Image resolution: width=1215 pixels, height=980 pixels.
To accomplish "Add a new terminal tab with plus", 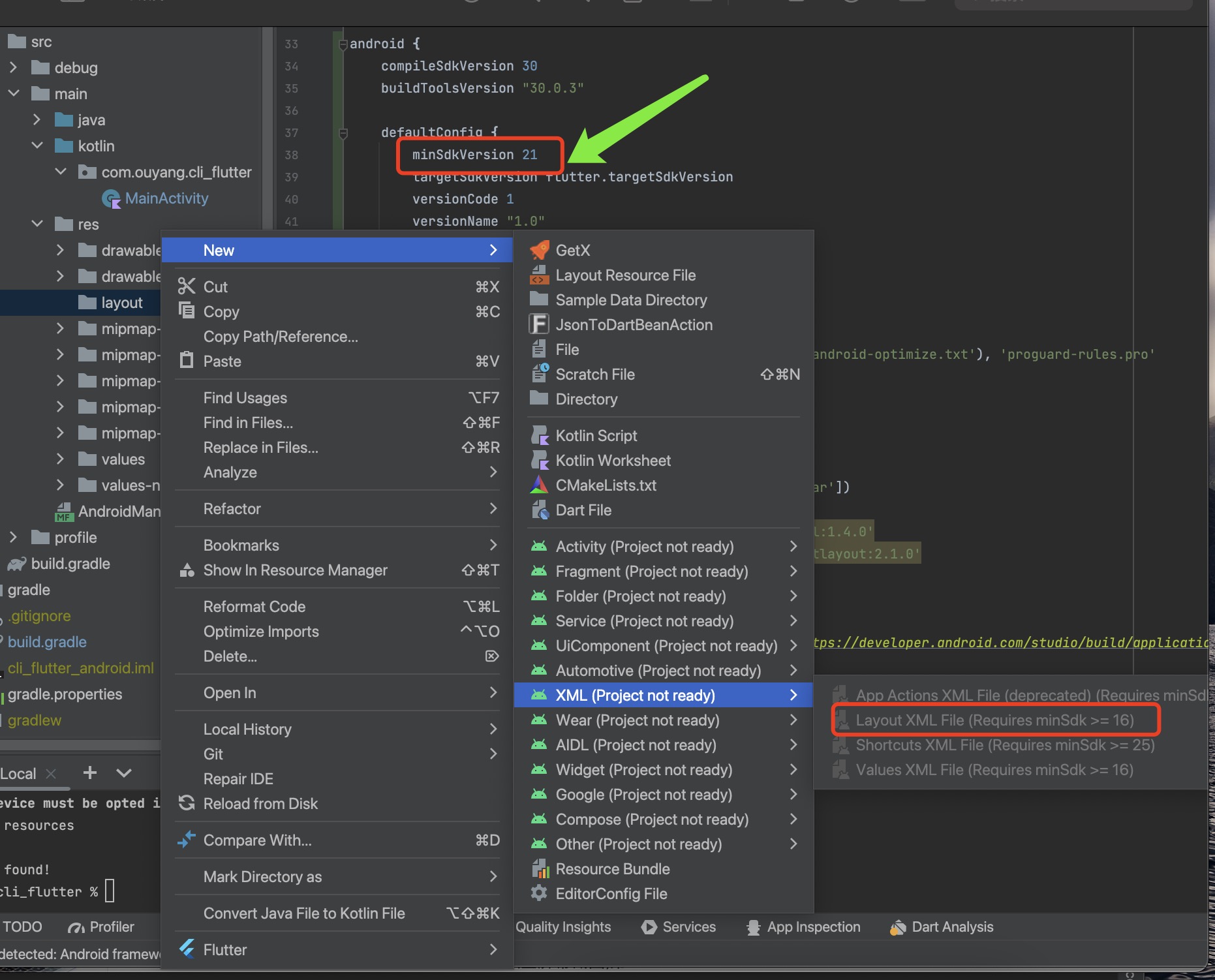I will pos(90,773).
